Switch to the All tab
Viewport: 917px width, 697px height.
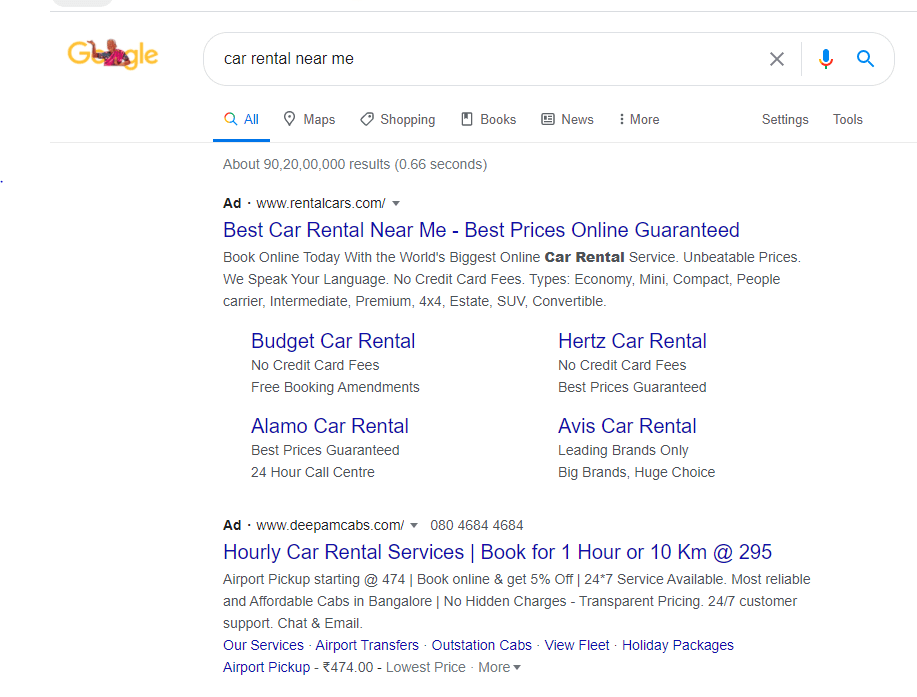[x=241, y=118]
